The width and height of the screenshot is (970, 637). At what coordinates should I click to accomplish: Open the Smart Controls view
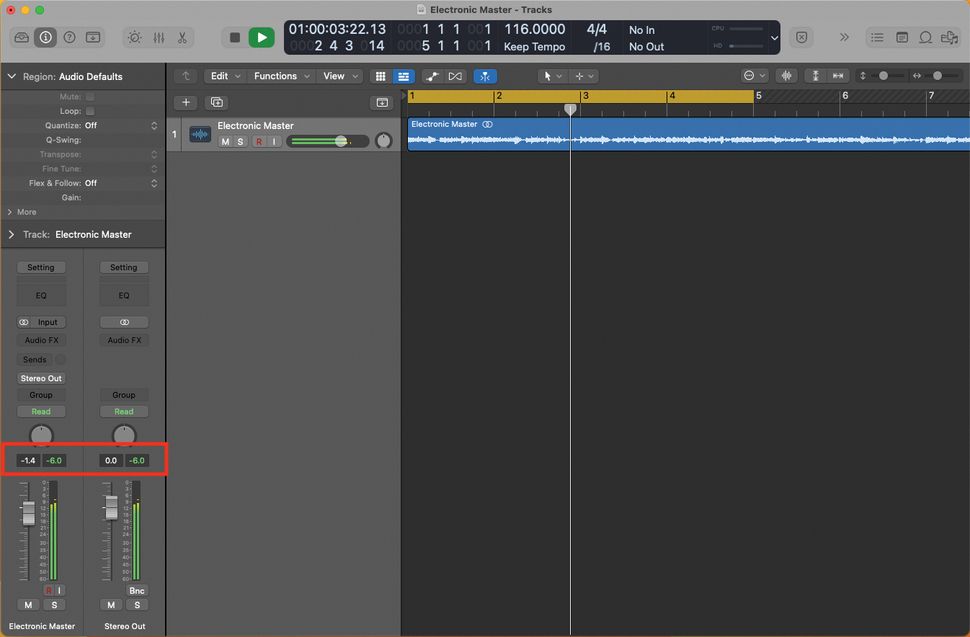tap(134, 37)
